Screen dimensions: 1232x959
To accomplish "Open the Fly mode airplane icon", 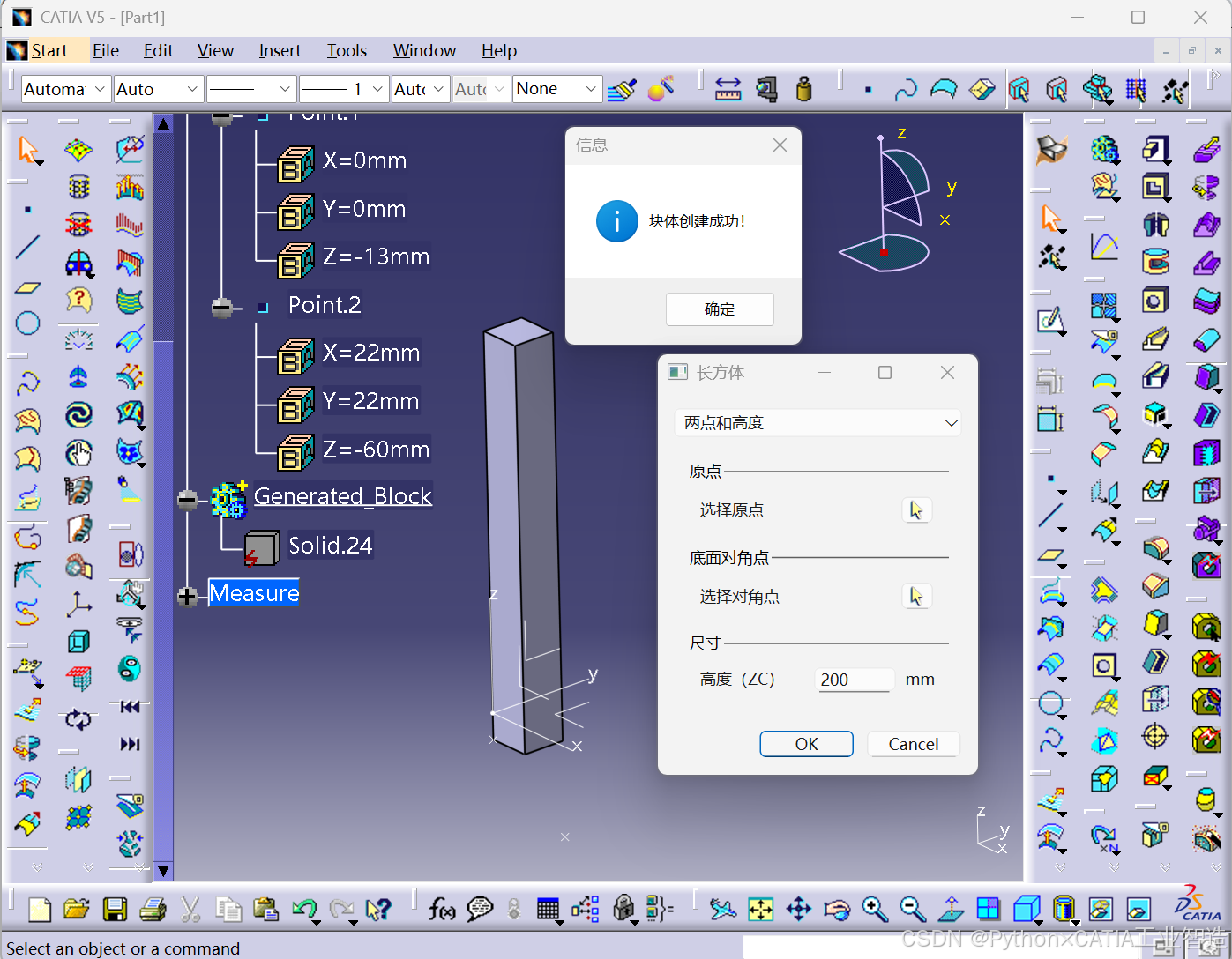I will (x=722, y=909).
